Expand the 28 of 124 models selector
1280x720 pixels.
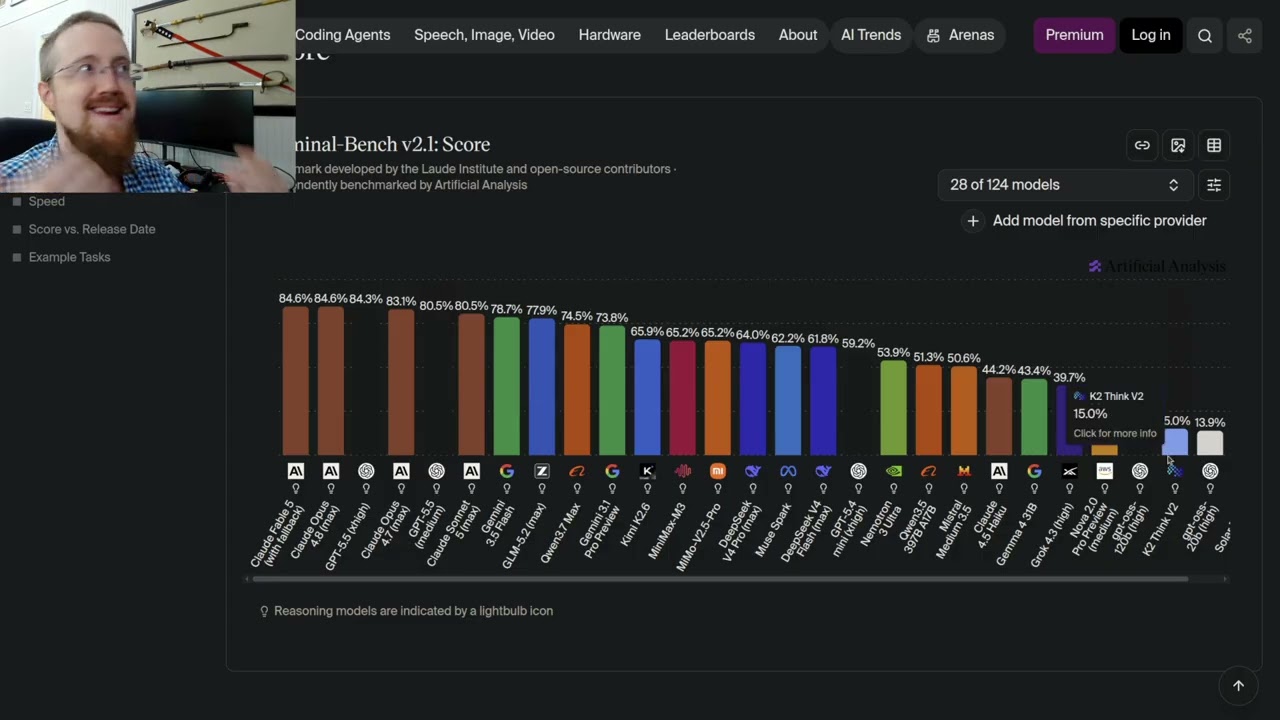point(1064,185)
